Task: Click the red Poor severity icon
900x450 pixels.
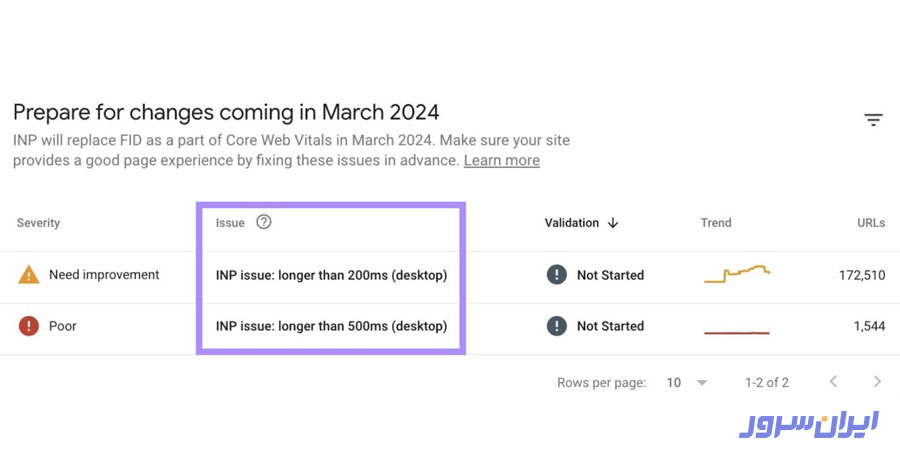Action: pos(29,326)
